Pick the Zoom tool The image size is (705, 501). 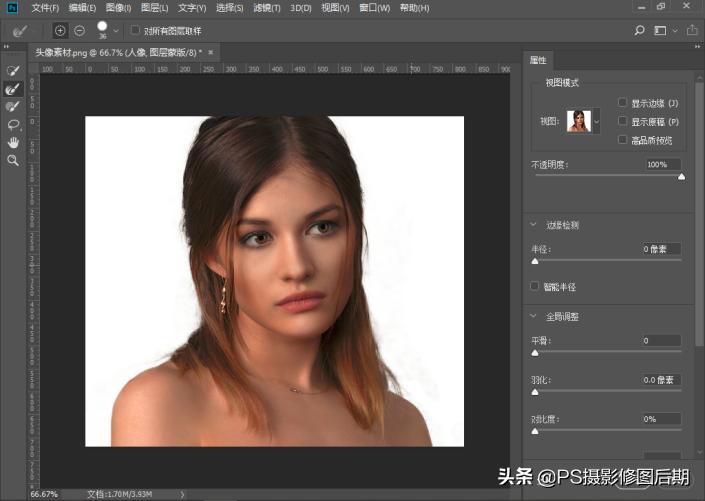click(13, 160)
